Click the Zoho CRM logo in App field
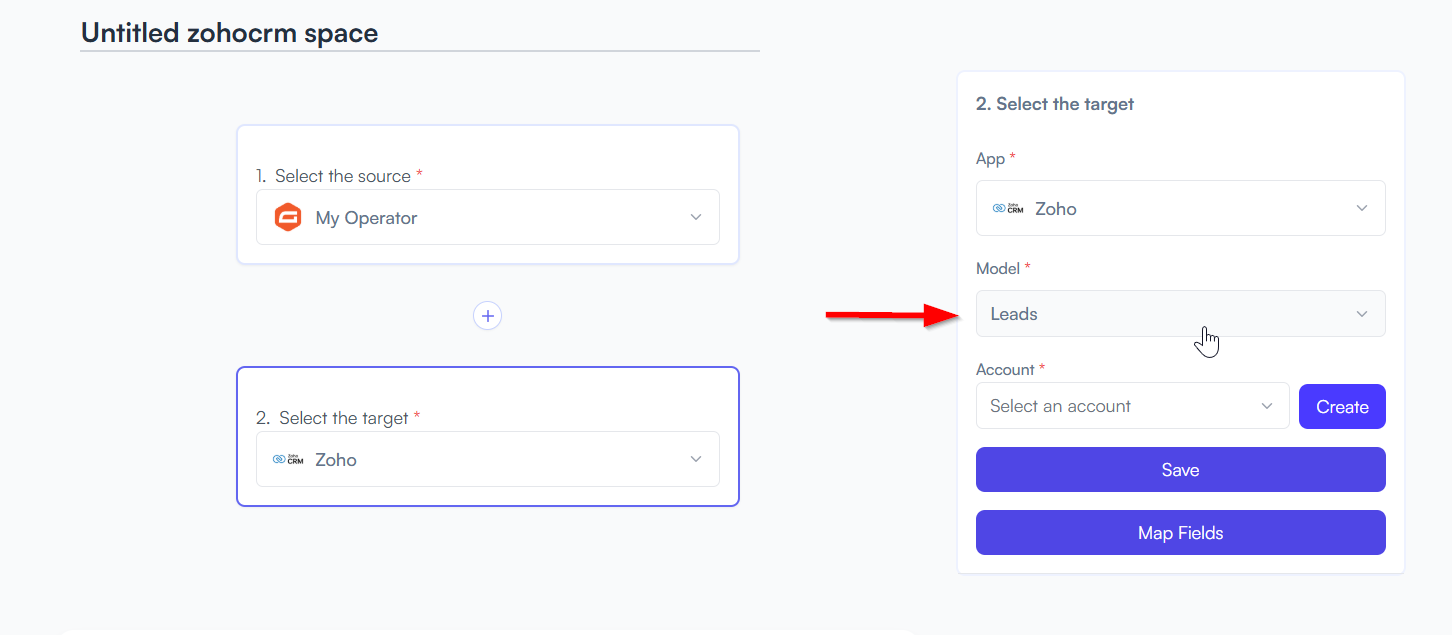The height and width of the screenshot is (635, 1452). pyautogui.click(x=1008, y=208)
